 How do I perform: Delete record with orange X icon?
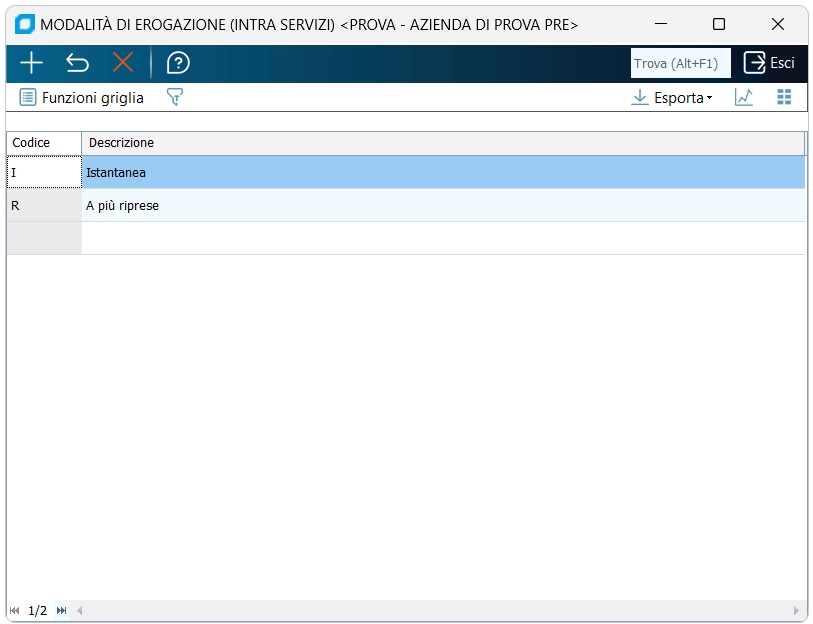tap(123, 62)
